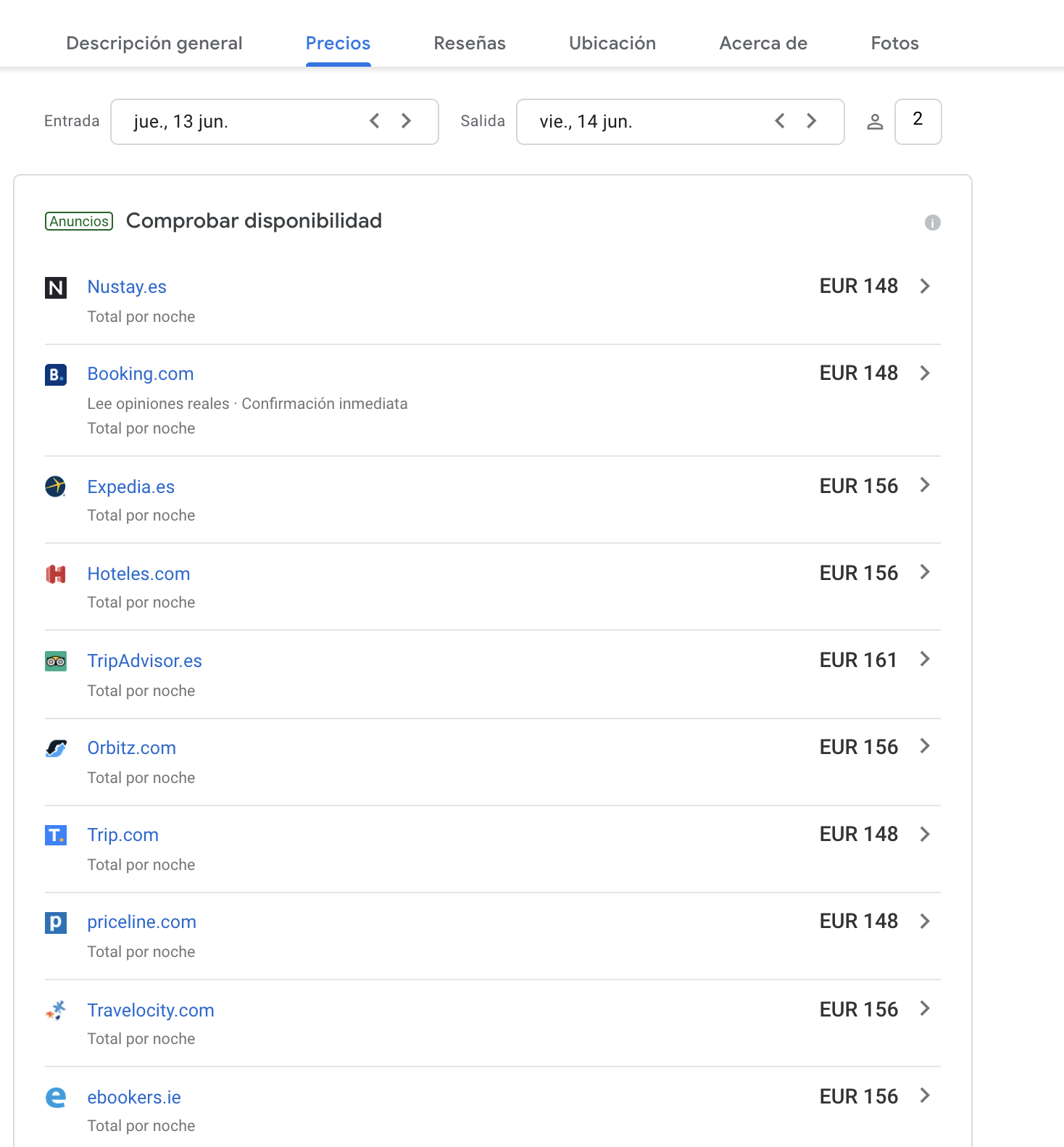
Task: Advance check-in date to next day
Action: point(407,121)
